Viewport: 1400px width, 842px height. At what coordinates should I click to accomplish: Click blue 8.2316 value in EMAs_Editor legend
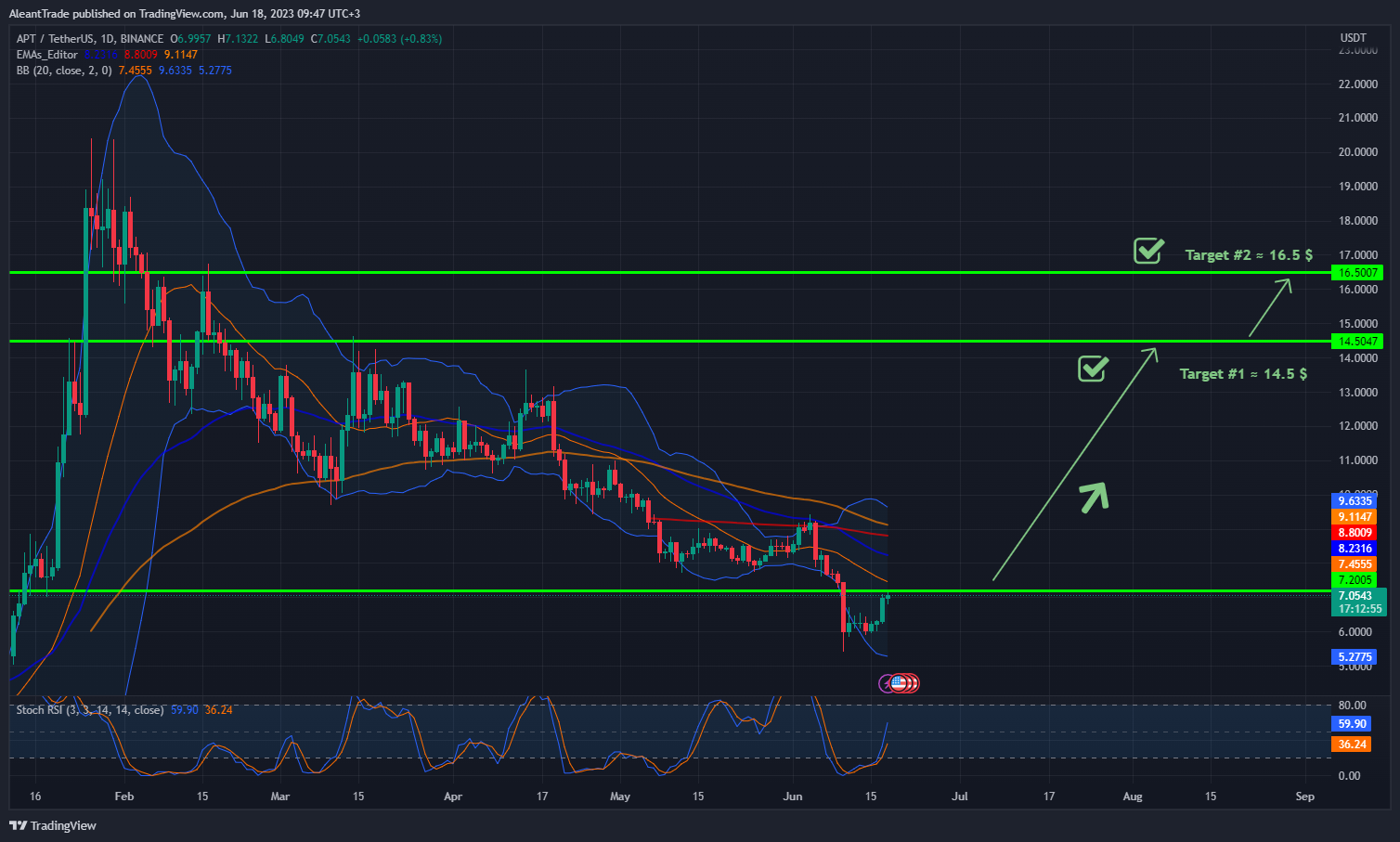point(101,55)
